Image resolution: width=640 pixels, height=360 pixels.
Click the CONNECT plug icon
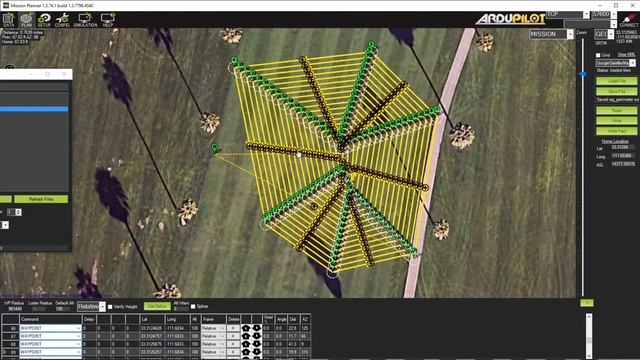coord(629,20)
